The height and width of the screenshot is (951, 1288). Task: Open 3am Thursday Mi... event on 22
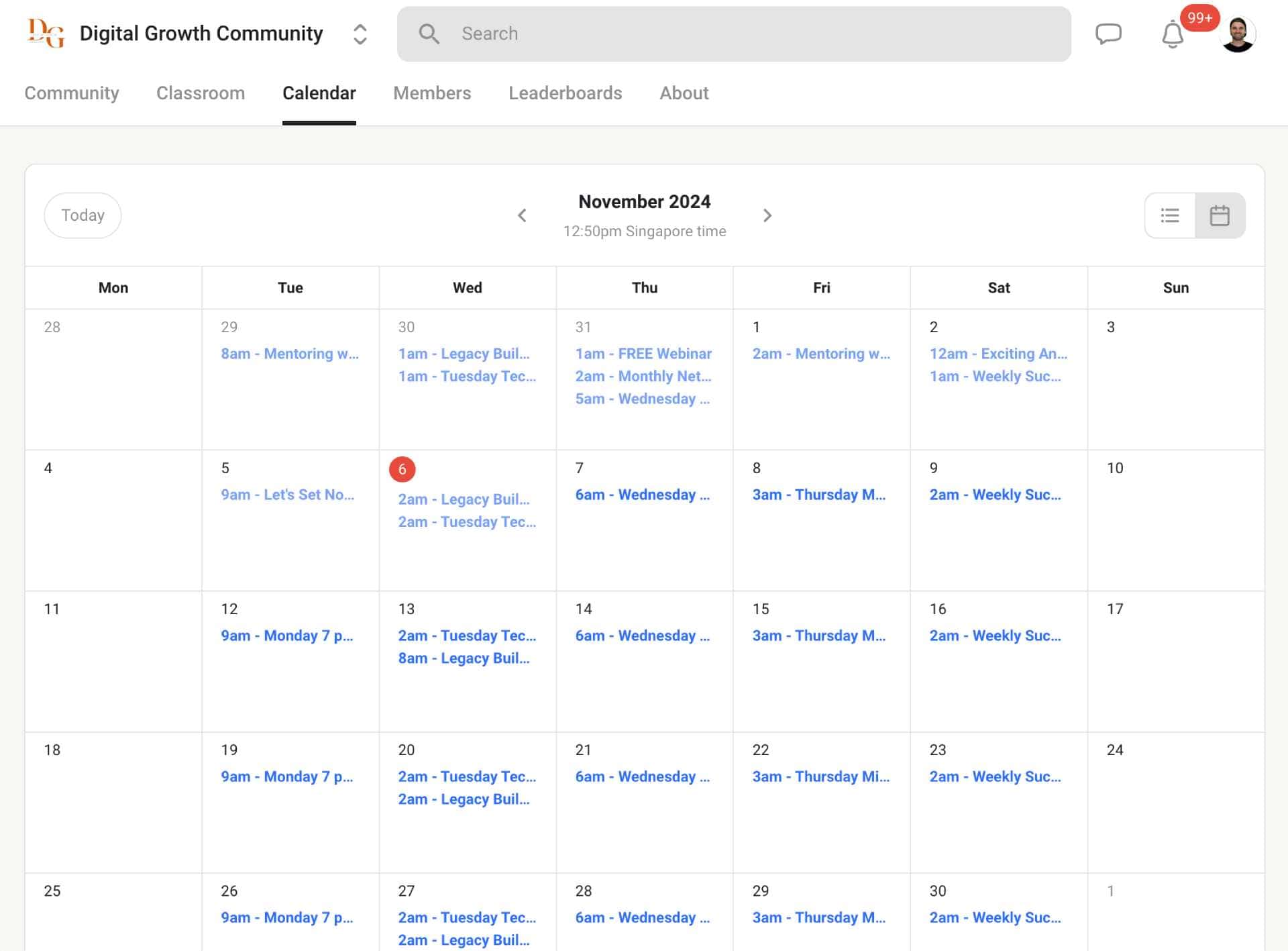point(820,777)
